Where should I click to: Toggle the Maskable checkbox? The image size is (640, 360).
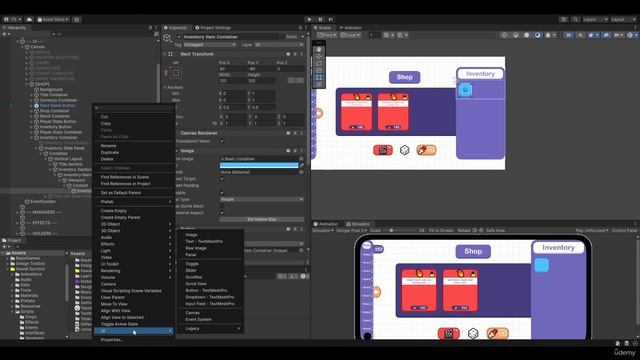(222, 192)
